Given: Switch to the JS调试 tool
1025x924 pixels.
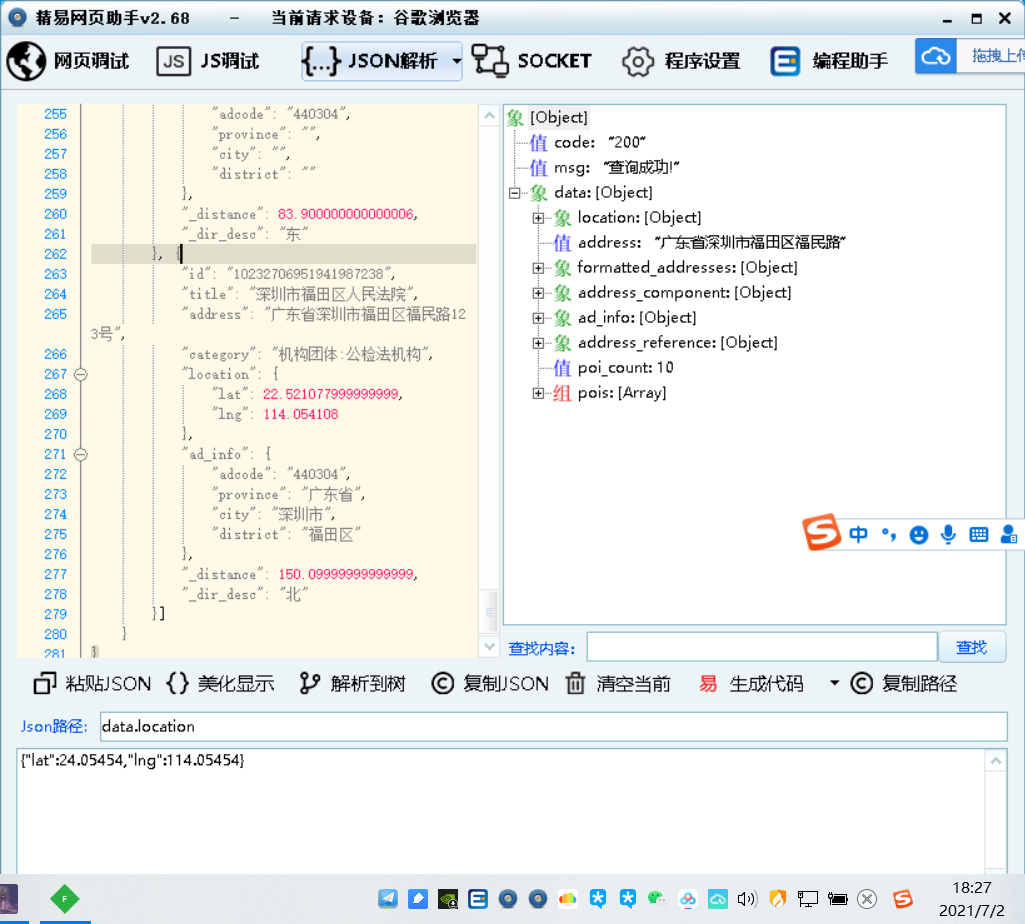Looking at the screenshot, I should coord(208,61).
